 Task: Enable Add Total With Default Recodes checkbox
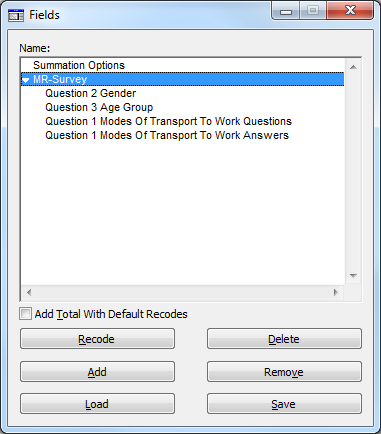click(x=25, y=314)
